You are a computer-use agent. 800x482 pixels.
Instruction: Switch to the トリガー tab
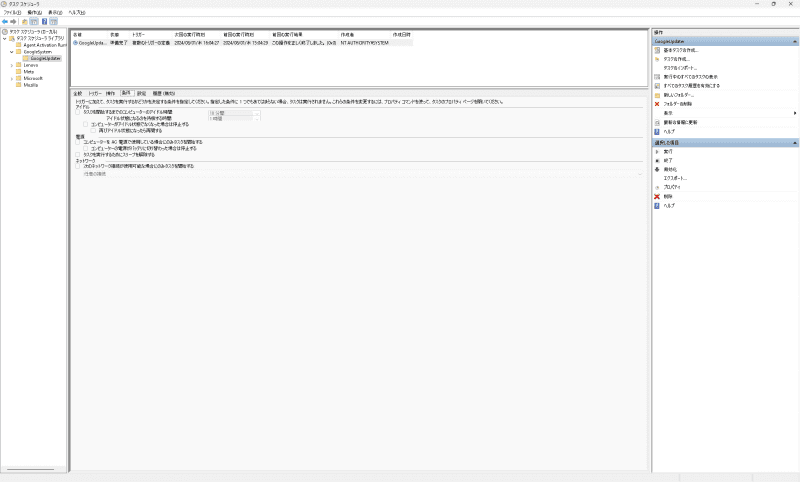[x=95, y=93]
